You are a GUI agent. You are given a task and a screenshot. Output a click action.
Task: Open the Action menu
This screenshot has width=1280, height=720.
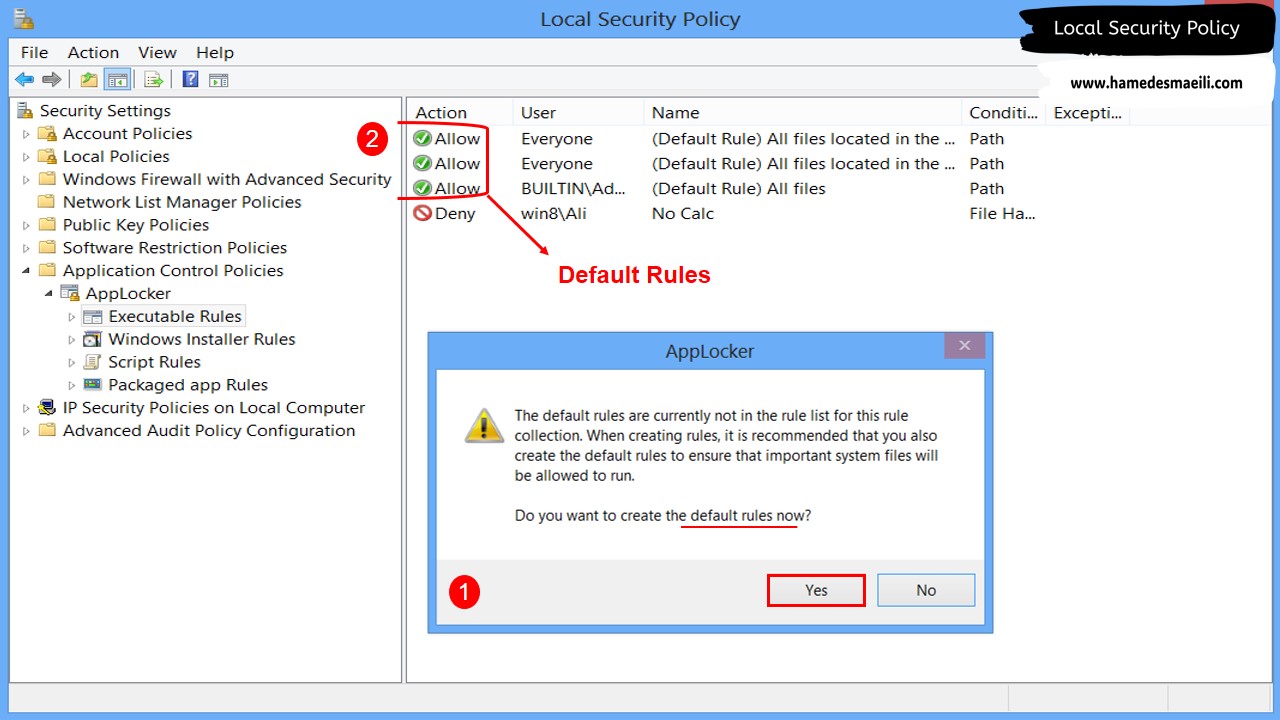(93, 52)
